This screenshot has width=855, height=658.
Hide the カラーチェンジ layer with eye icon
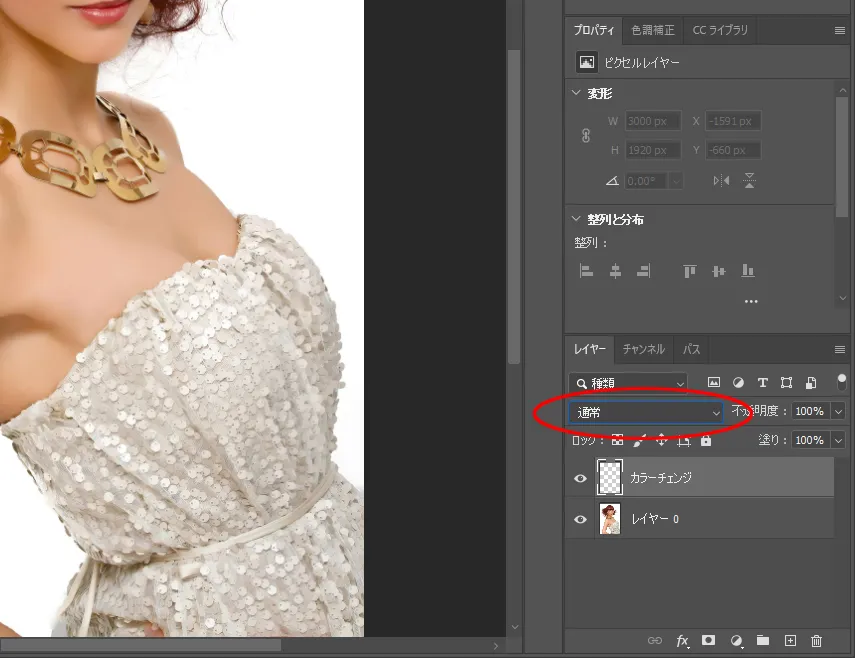[580, 479]
